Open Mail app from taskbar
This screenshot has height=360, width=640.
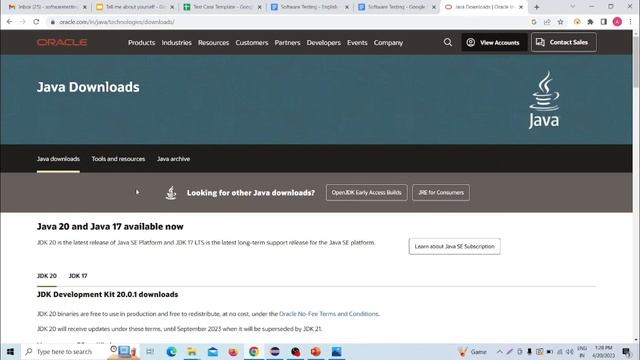click(x=213, y=351)
